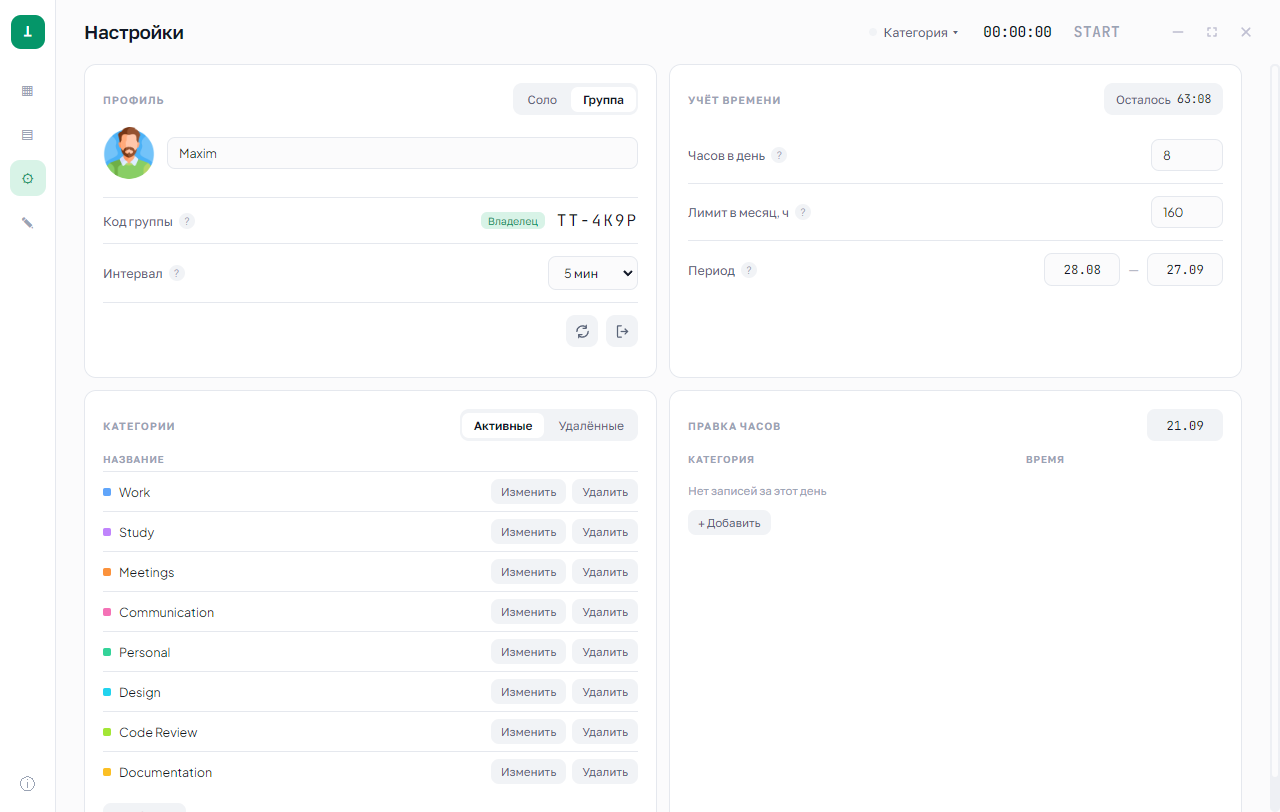Click the Лимит в месяц field showing 160
Viewport: 1280px width, 812px height.
tap(1187, 212)
